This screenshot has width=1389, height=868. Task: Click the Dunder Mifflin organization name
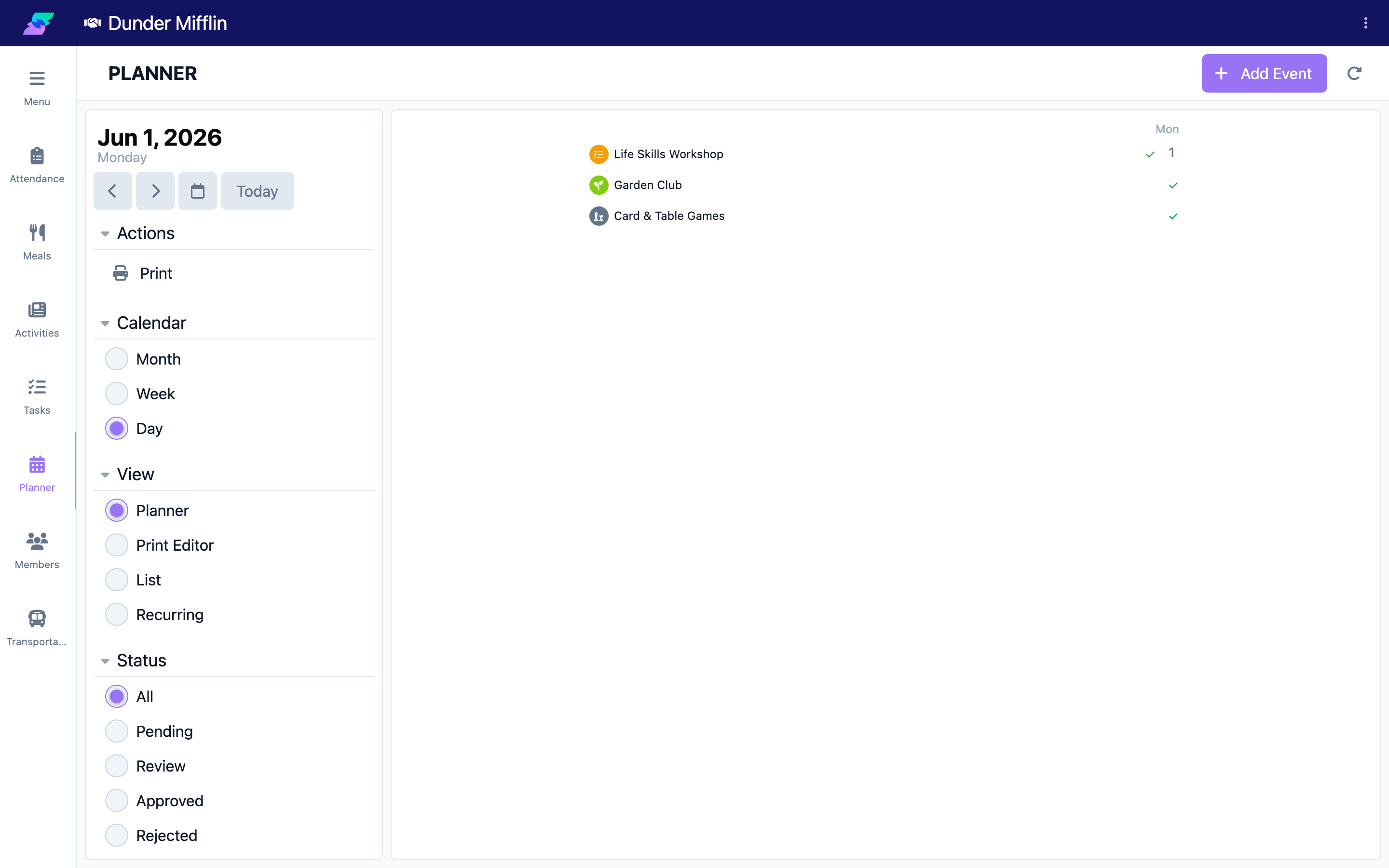(168, 23)
